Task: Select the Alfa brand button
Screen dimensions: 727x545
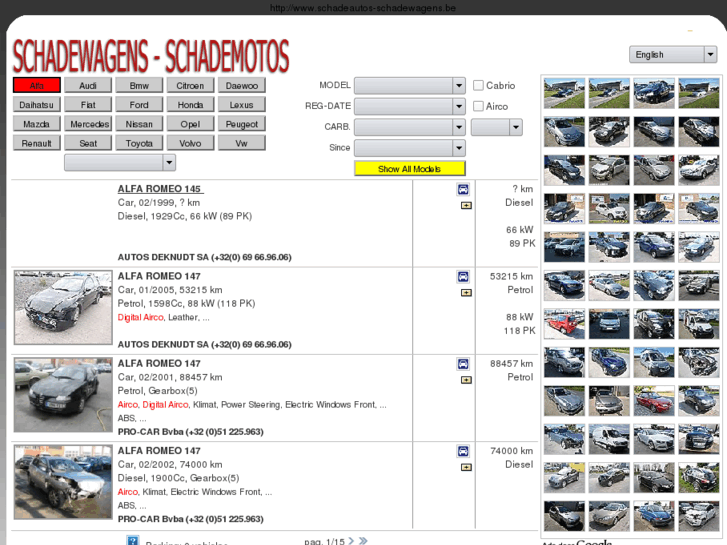Action: (x=37, y=85)
